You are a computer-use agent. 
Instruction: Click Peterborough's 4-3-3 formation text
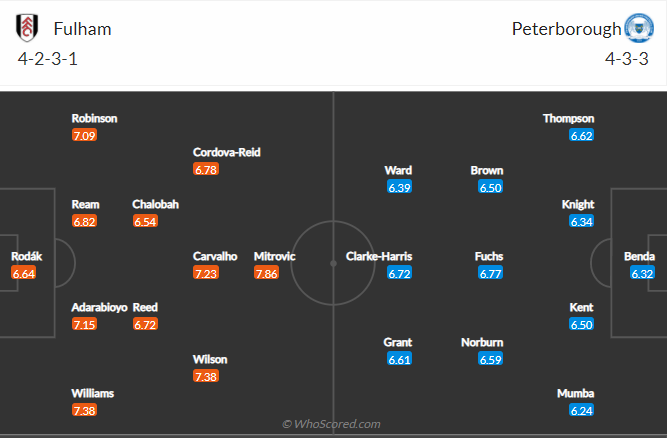628,58
